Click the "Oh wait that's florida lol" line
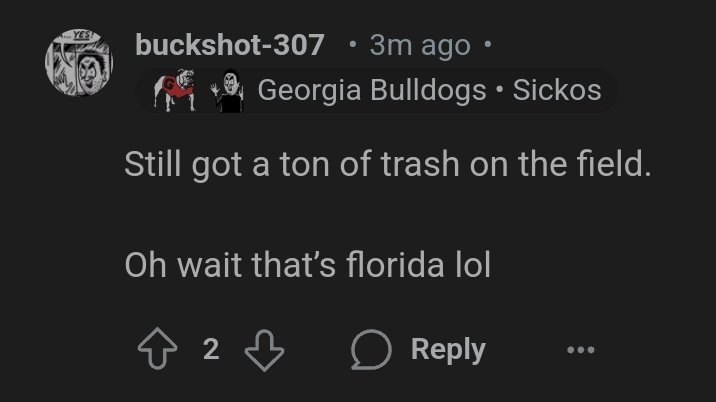Screen dimensions: 716x402 pos(308,265)
